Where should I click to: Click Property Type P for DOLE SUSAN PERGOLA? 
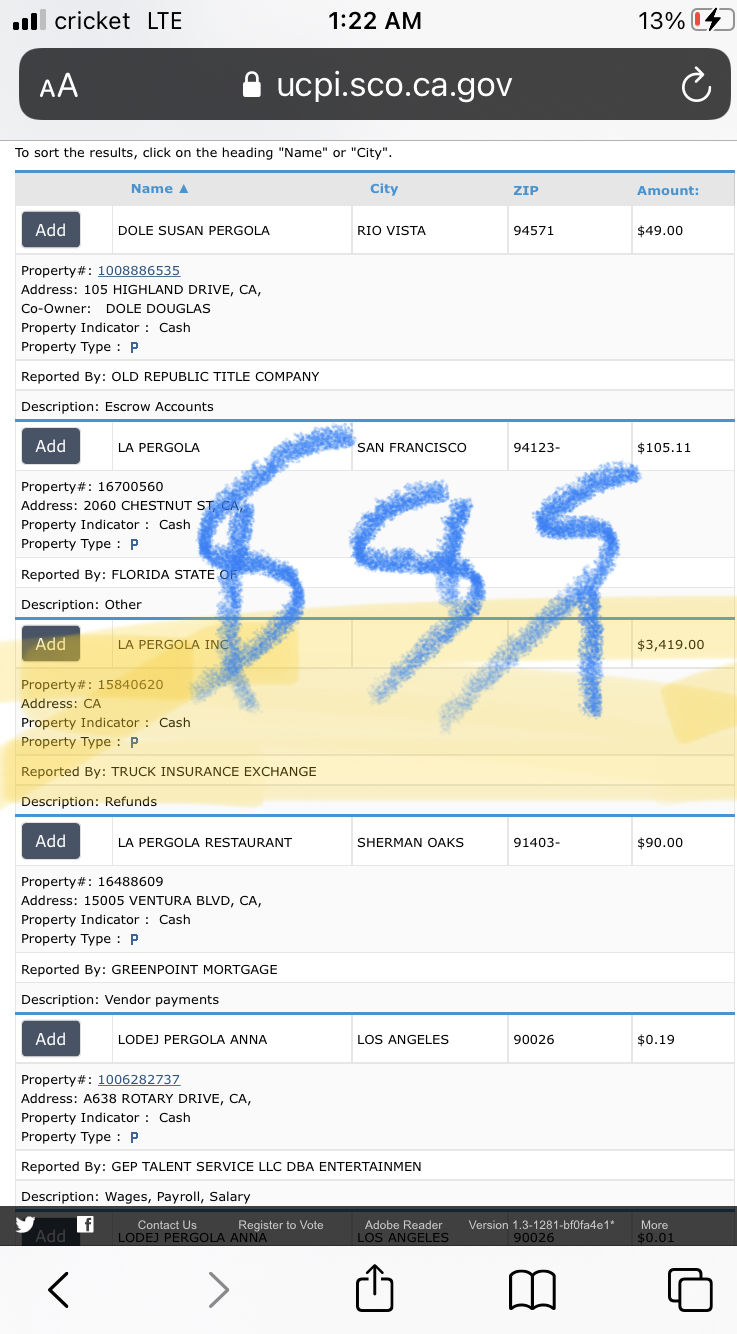pyautogui.click(x=134, y=347)
